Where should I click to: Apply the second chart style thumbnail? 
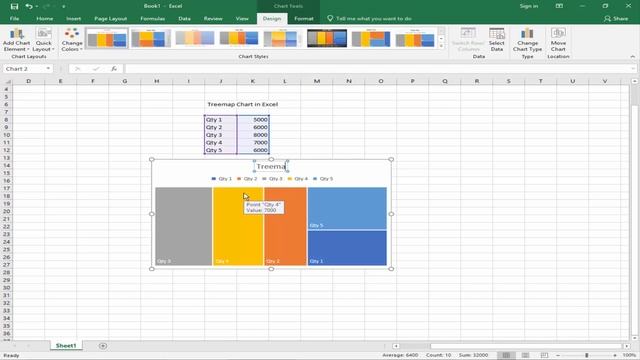(x=151, y=38)
